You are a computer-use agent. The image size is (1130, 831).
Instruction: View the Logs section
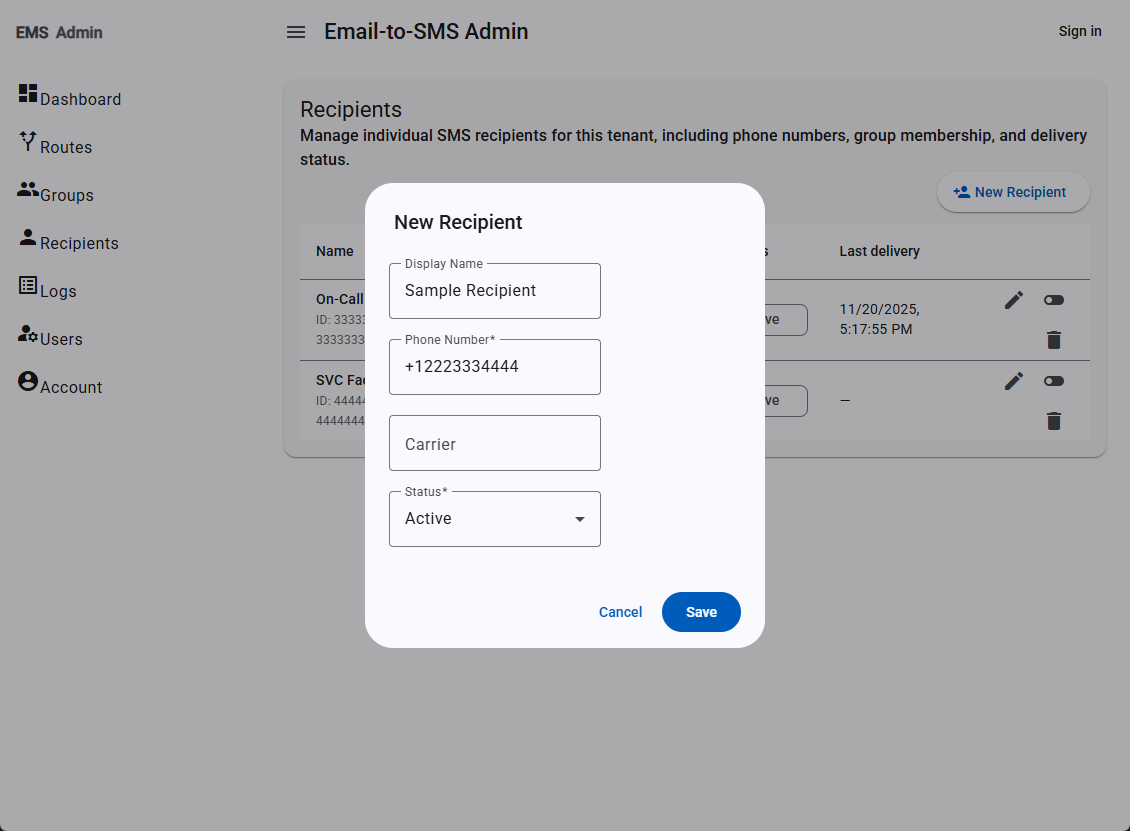pos(58,290)
